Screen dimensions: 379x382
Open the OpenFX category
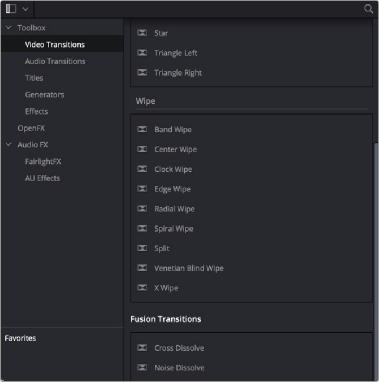pyautogui.click(x=31, y=128)
